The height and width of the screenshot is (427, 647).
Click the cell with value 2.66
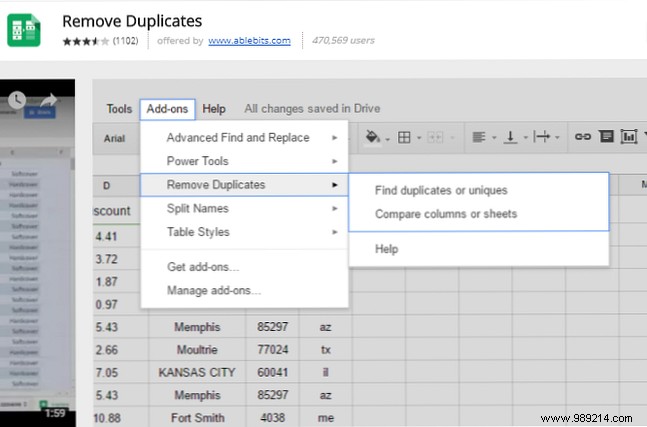coord(120,350)
